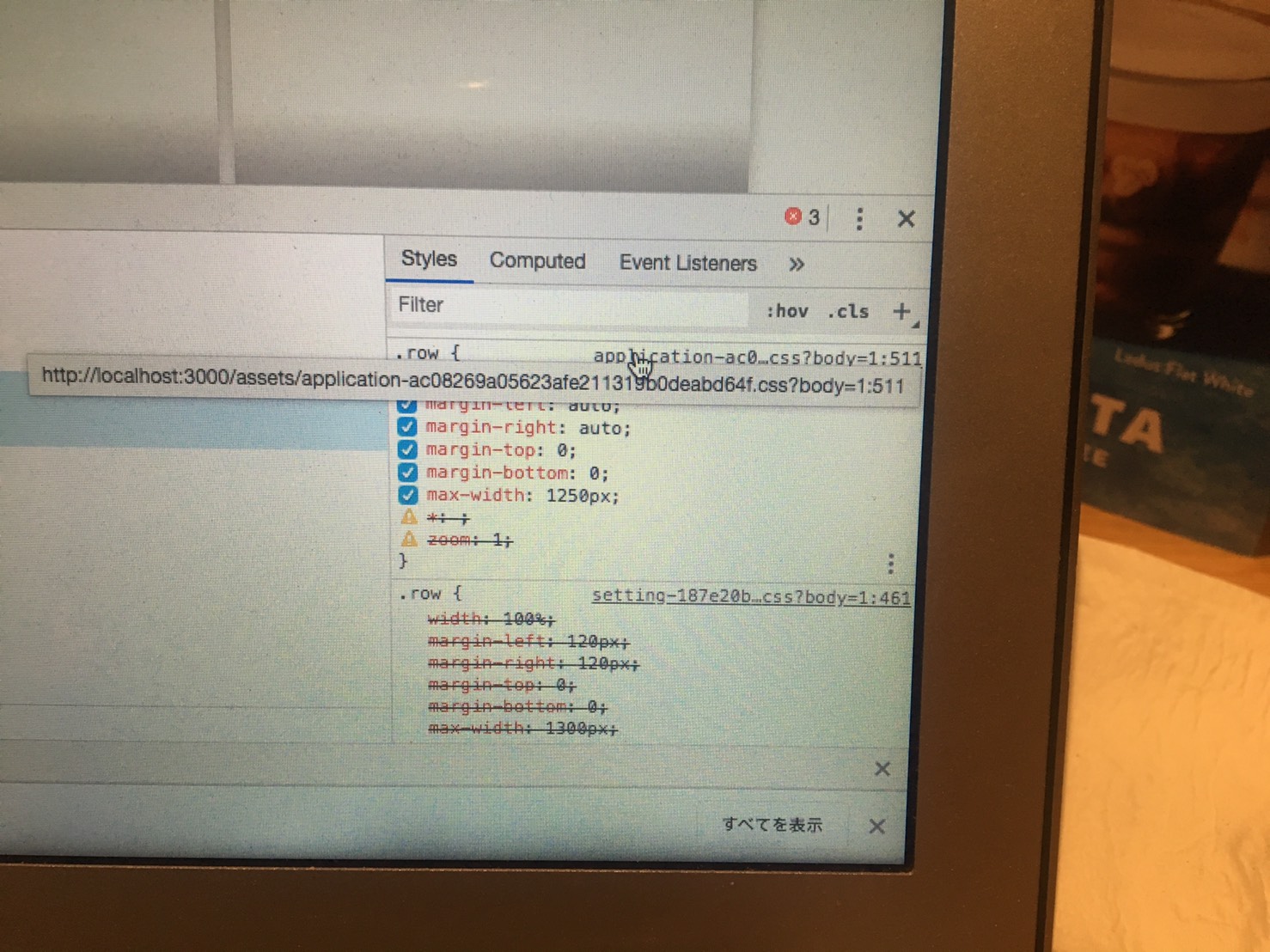Image resolution: width=1270 pixels, height=952 pixels.
Task: Open the DevTools three-dot customize menu
Action: pos(859,218)
